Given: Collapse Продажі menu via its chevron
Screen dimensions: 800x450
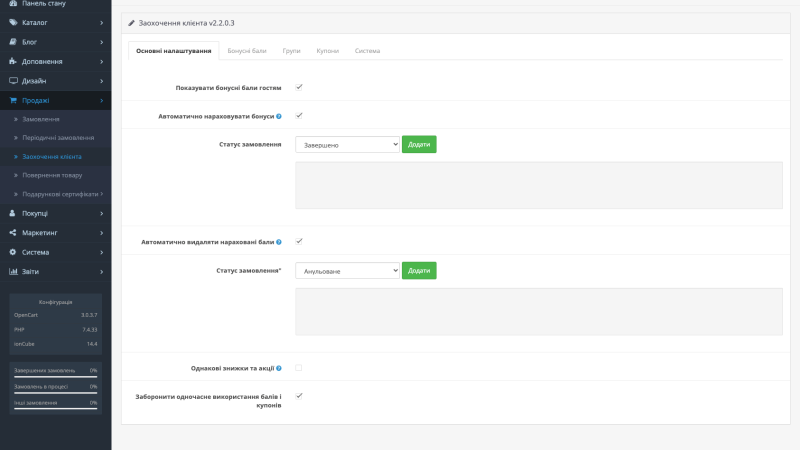Looking at the screenshot, I should click(x=102, y=101).
